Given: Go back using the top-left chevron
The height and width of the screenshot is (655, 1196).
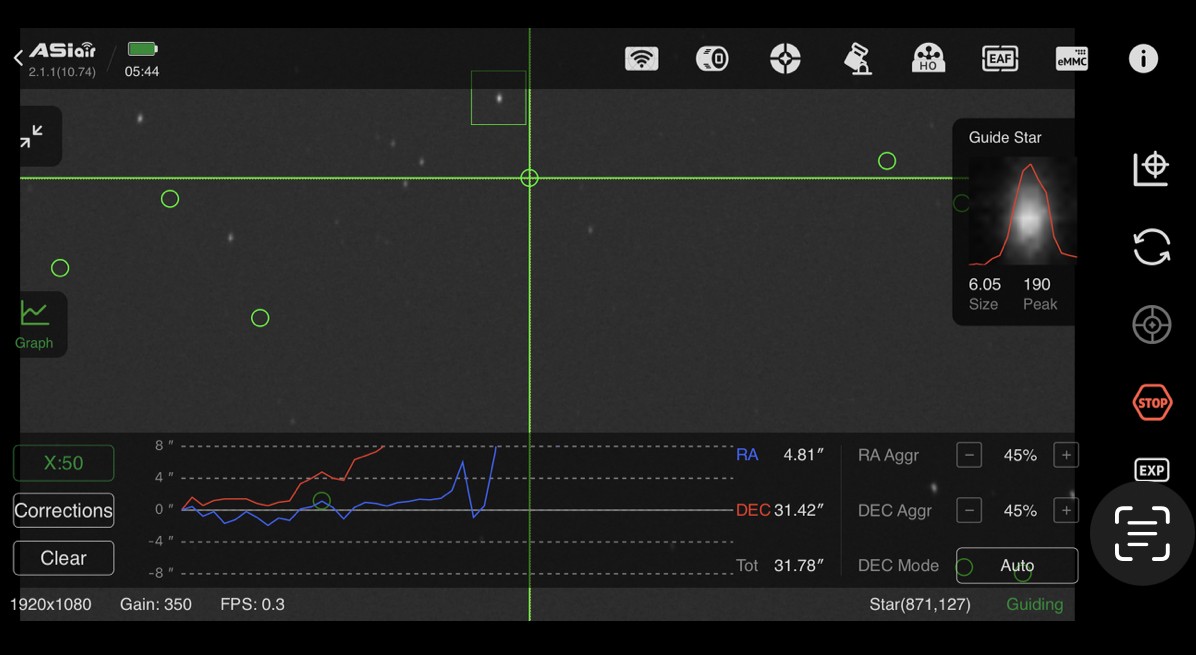Looking at the screenshot, I should [x=18, y=58].
